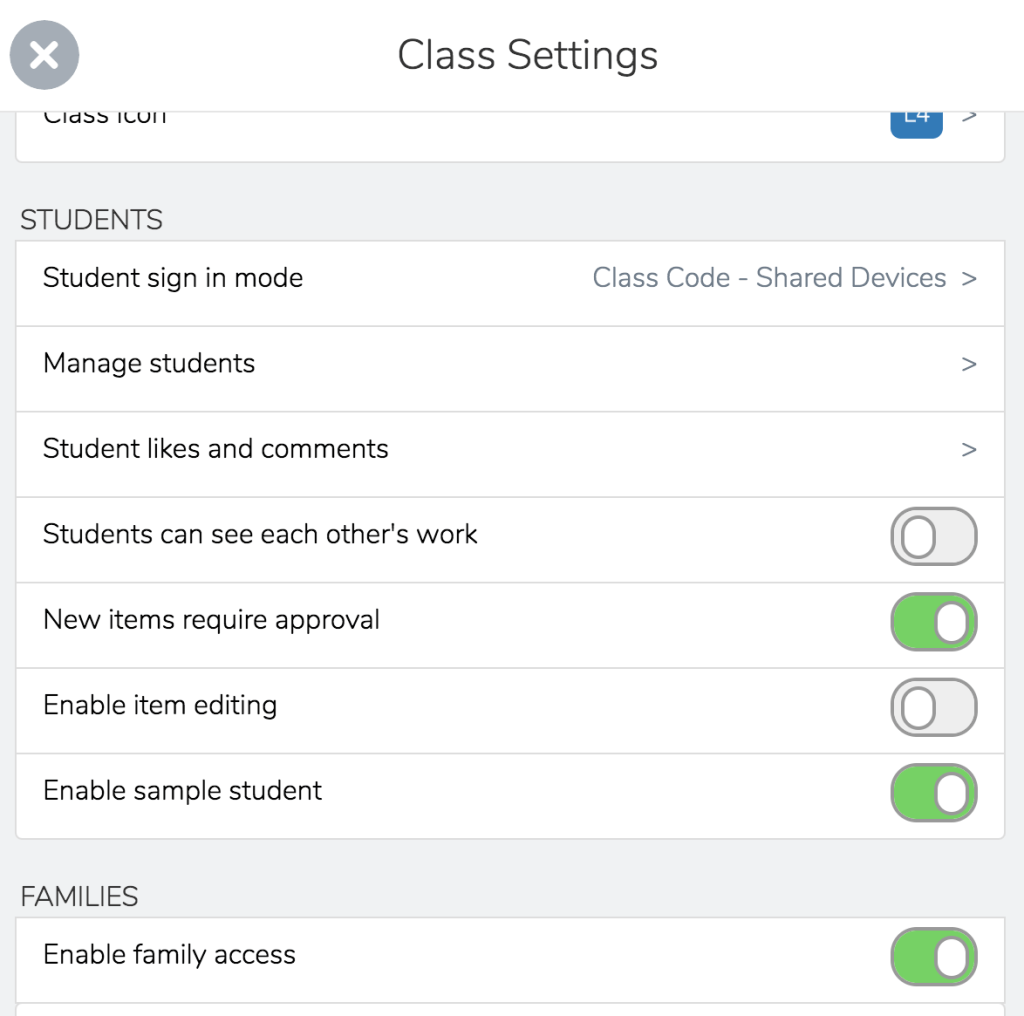Screen dimensions: 1024x1016
Task: Click the Student sign in mode chevron
Action: (x=968, y=279)
